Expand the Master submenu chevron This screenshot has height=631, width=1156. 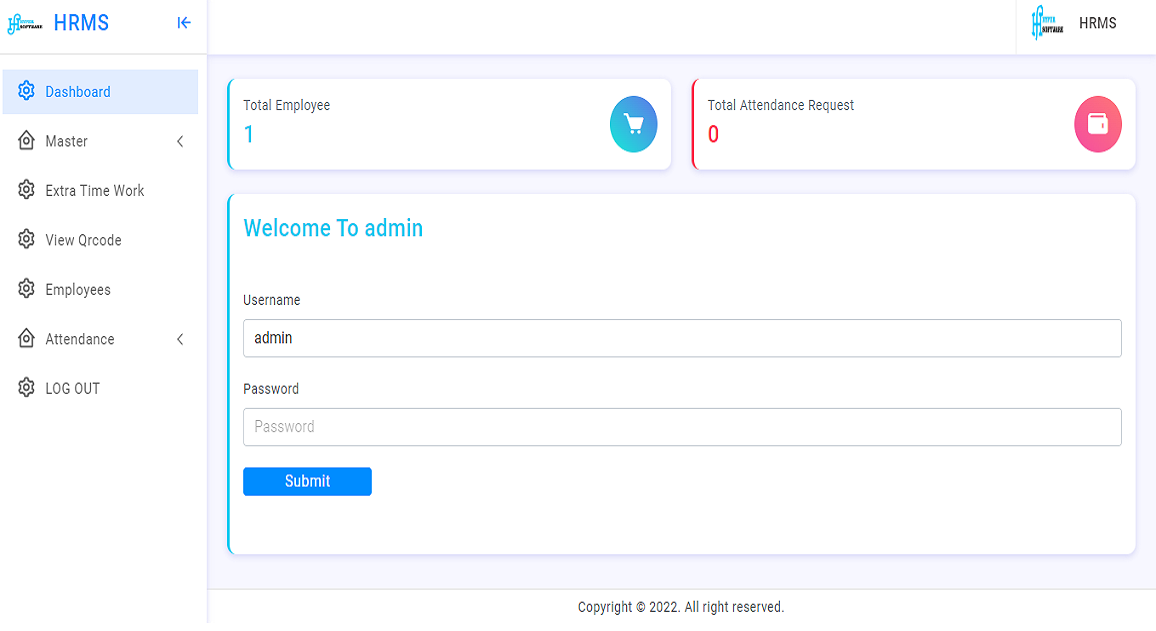click(180, 142)
